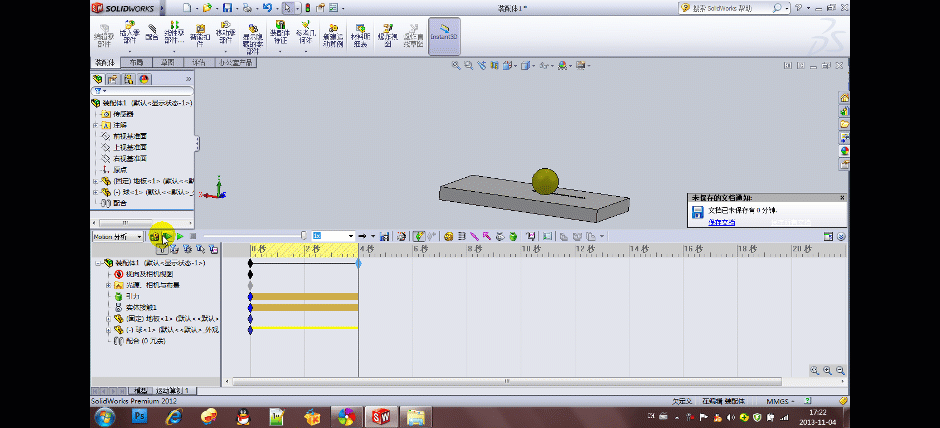Viewport: 940px width, 428px height.
Task: Switch to the 办公室产品 ribbon tab
Action: tap(236, 62)
